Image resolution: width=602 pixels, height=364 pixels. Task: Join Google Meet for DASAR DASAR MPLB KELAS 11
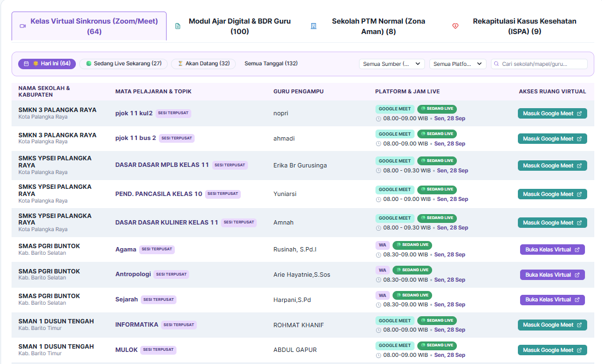(x=552, y=165)
